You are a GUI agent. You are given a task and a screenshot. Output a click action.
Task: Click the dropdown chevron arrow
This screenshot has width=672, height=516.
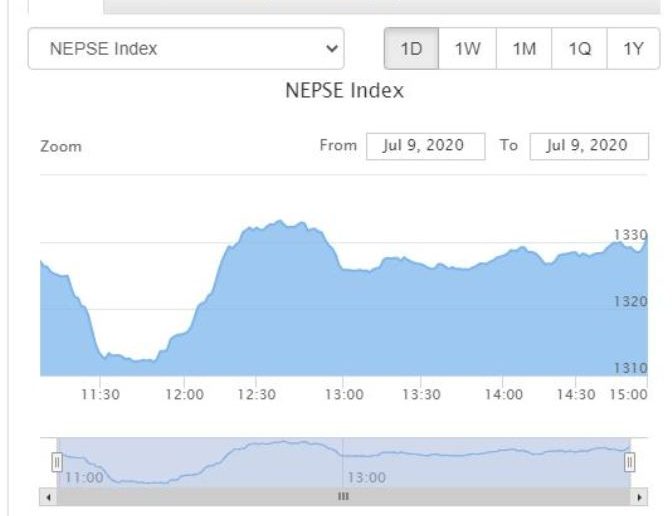click(x=331, y=48)
